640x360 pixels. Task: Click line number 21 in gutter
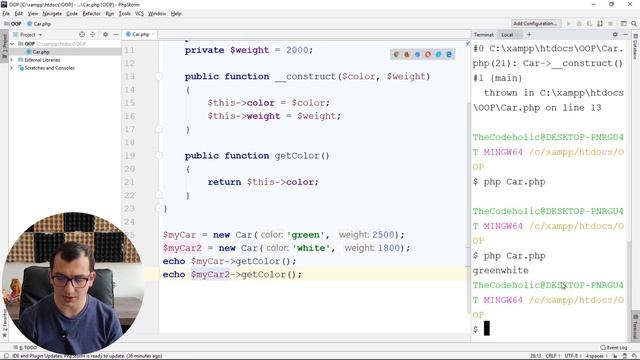pyautogui.click(x=129, y=182)
